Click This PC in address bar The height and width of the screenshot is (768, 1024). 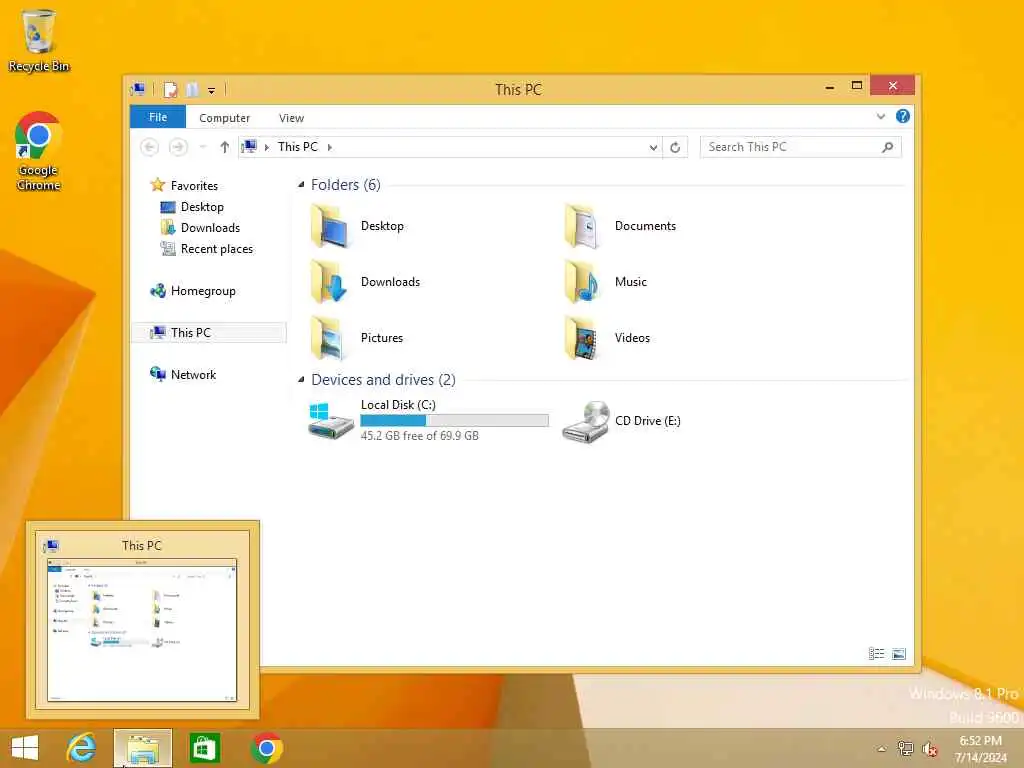point(298,147)
